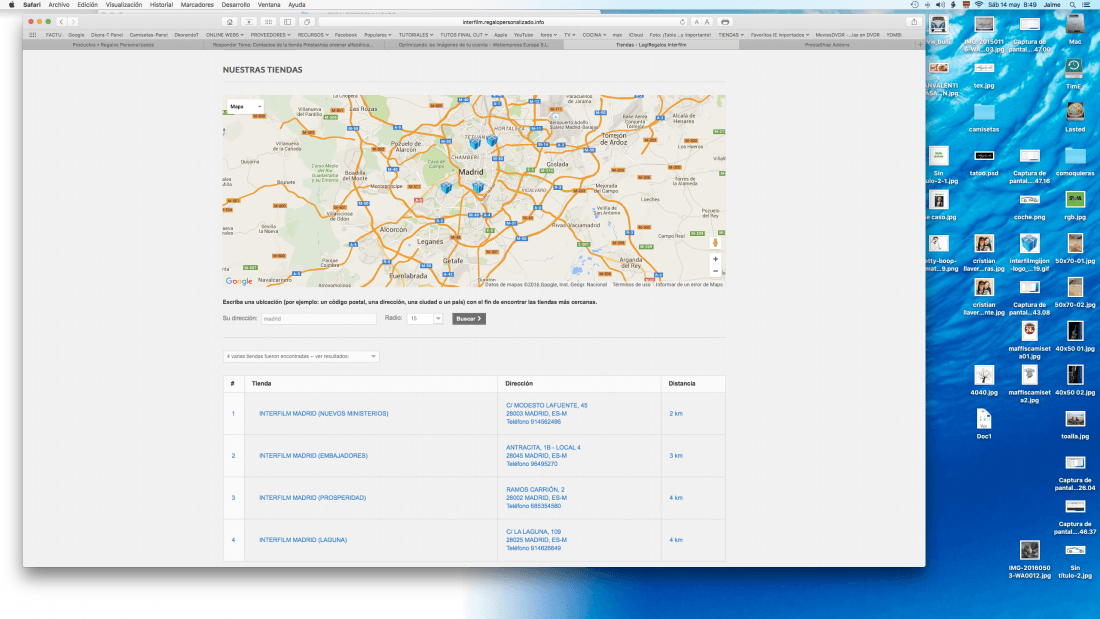Toggle the Safari sidebar button
This screenshot has height=619, width=1100.
(x=288, y=22)
